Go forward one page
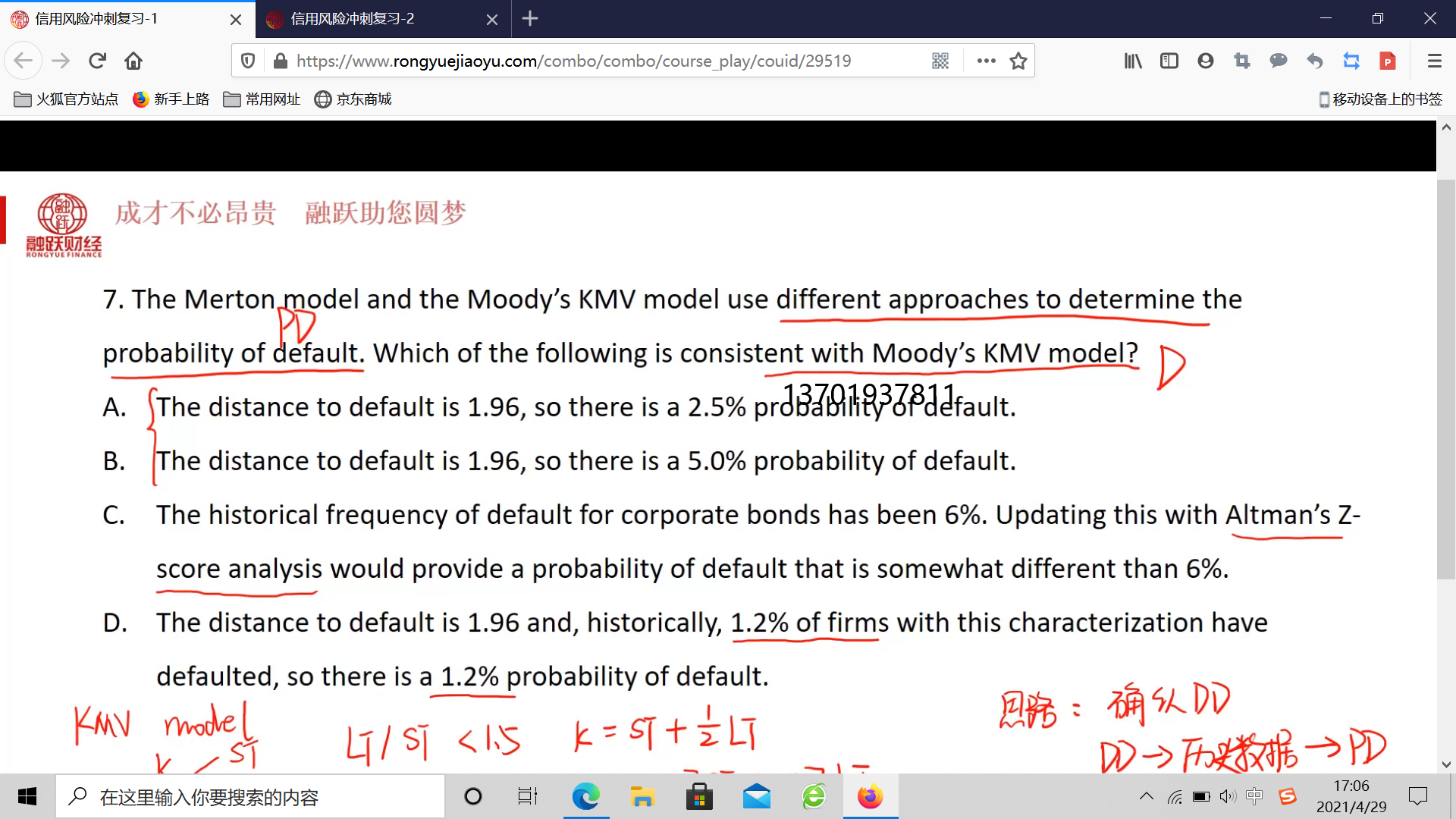The width and height of the screenshot is (1456, 819). click(x=61, y=61)
